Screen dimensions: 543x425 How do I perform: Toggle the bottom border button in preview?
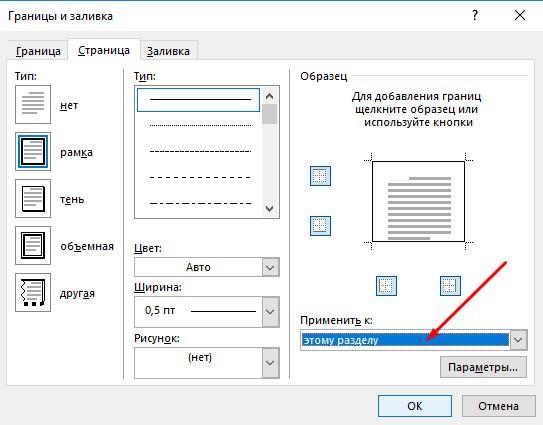click(320, 226)
